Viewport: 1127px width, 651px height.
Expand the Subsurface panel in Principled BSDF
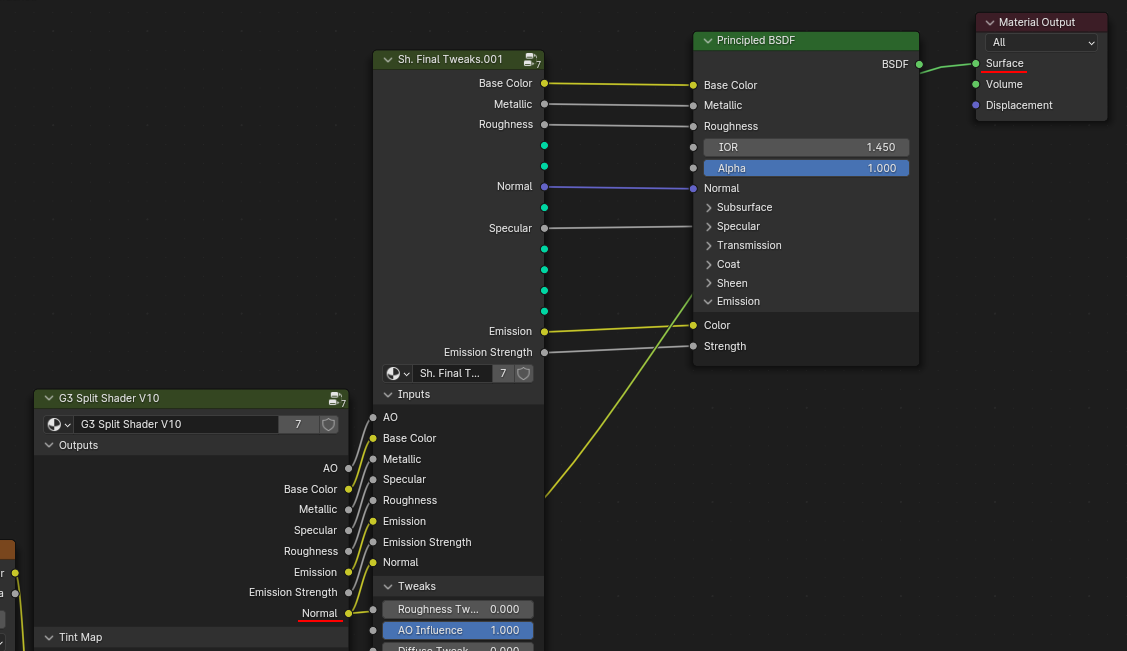click(708, 207)
